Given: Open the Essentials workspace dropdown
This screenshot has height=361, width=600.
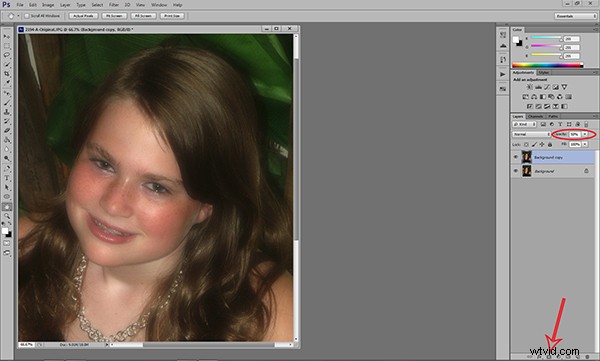Looking at the screenshot, I should point(576,16).
